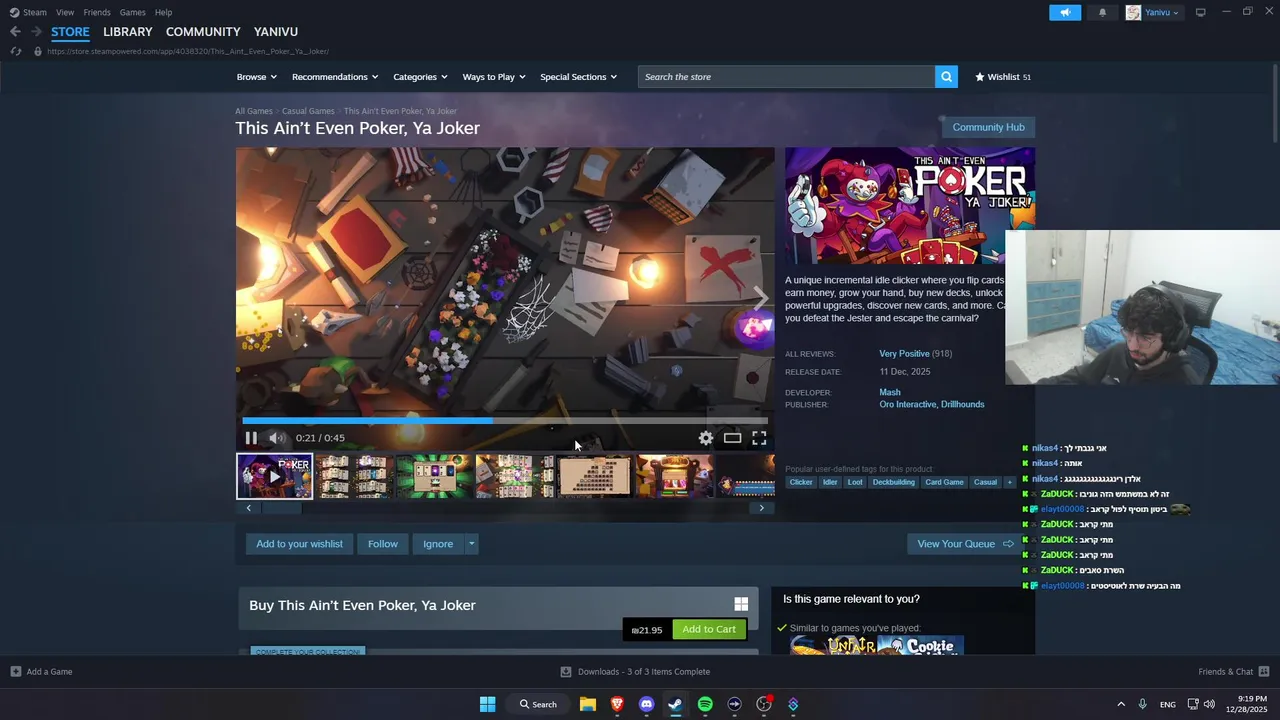1280x720 pixels.
Task: Open the Mash developer link
Action: click(x=890, y=392)
